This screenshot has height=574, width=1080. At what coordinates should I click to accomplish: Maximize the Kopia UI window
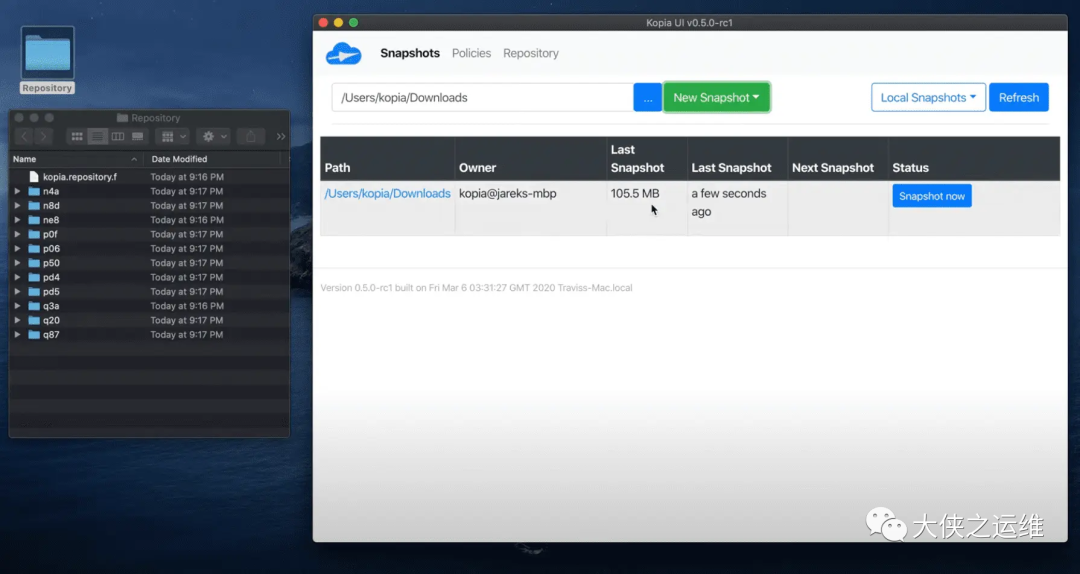(x=353, y=23)
